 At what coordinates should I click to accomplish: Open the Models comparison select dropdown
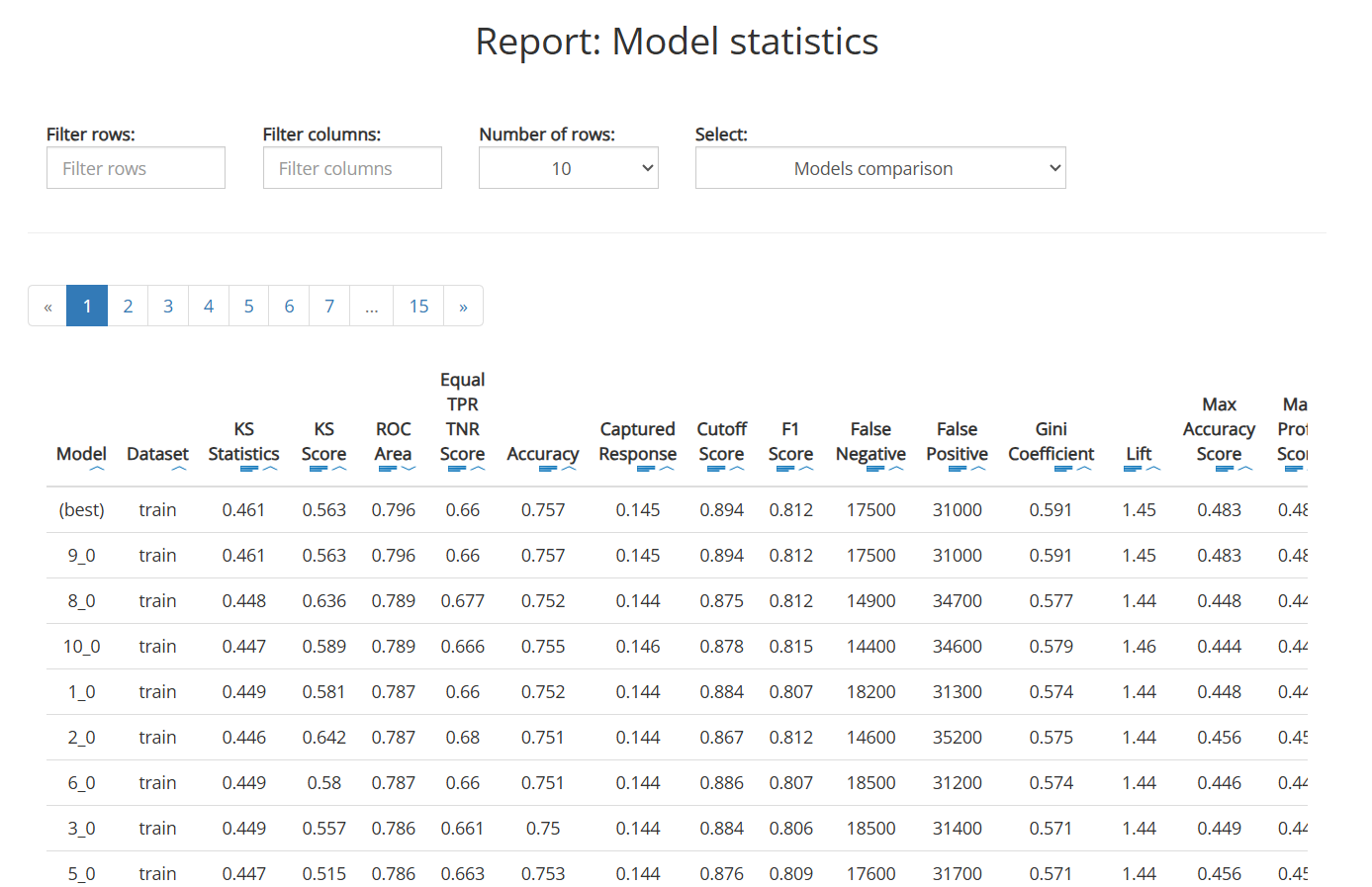click(x=879, y=168)
